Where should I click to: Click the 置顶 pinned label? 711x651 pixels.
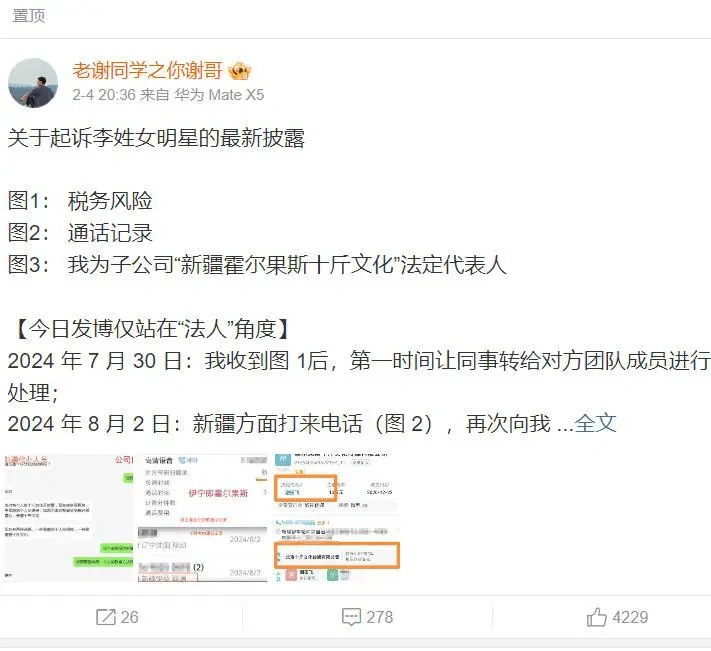point(29,16)
